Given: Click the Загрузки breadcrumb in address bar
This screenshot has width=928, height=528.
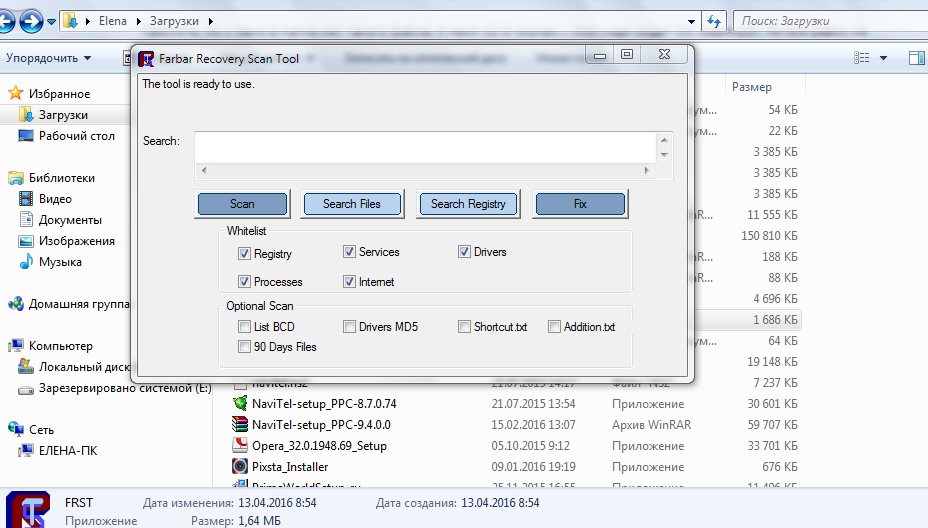Looking at the screenshot, I should (174, 21).
